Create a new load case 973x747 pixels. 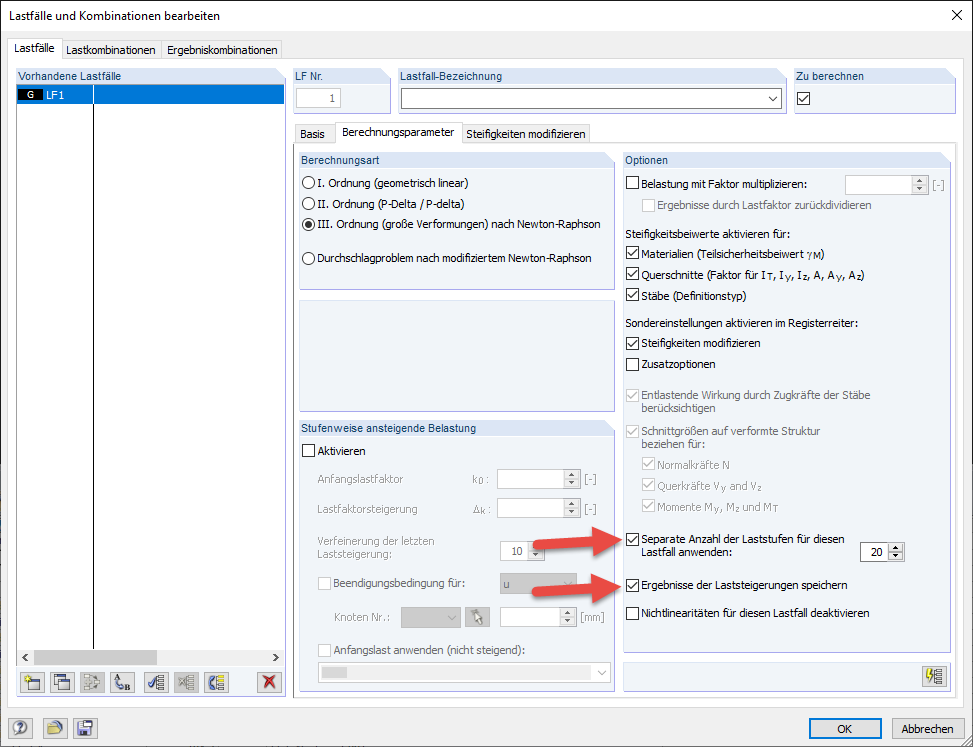coord(32,682)
